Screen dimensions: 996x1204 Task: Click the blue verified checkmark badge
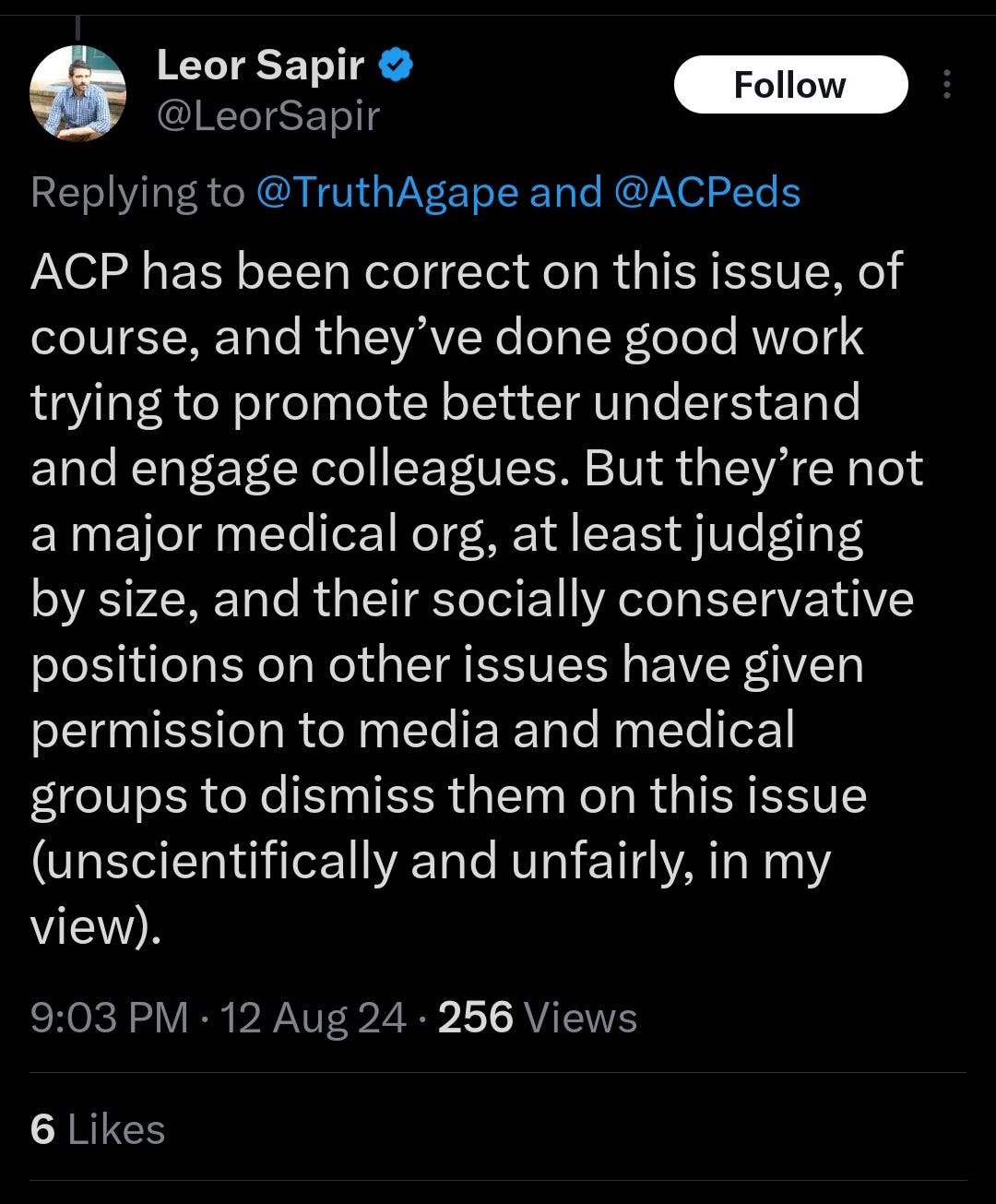coord(397,66)
